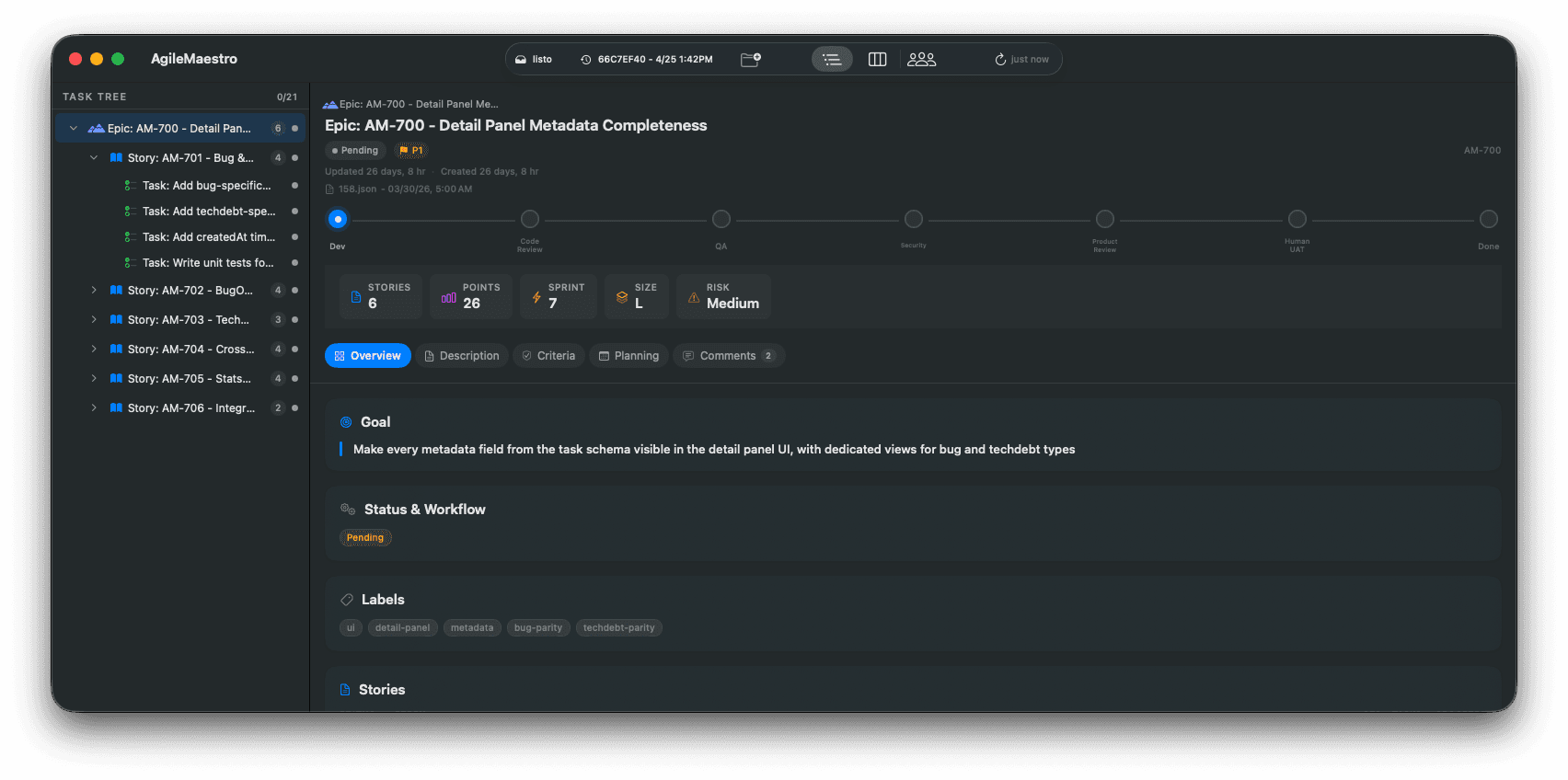Viewport: 1568px width, 780px height.
Task: Expand Story AM-704 in the tree
Action: tap(94, 350)
